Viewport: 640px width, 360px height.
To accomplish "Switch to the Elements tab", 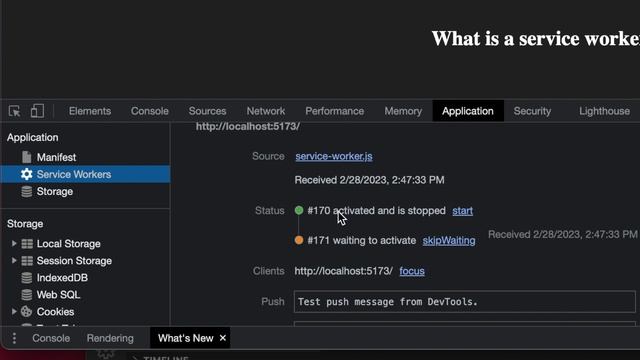I will coord(90,111).
